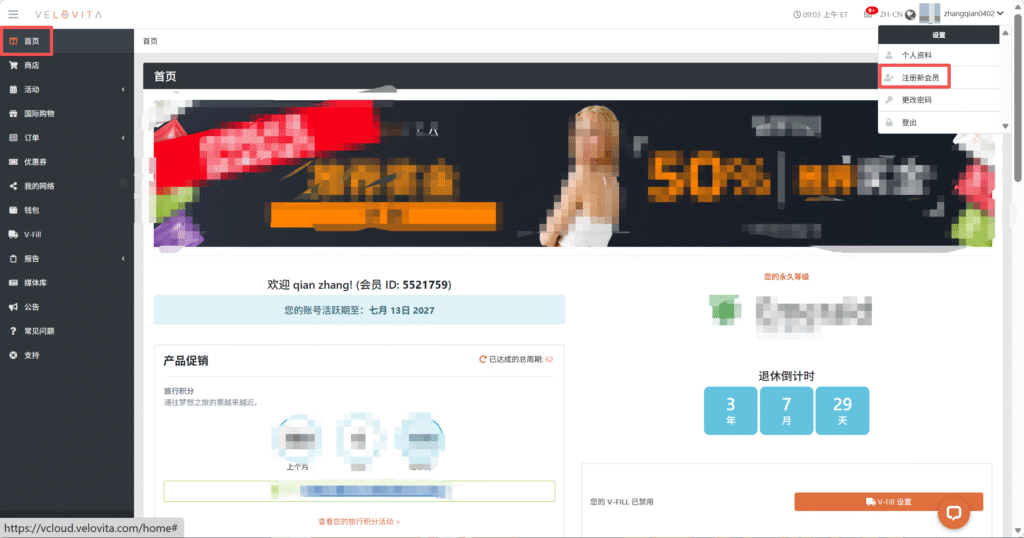Select 注册新会员 from the account menu
Image resolution: width=1024 pixels, height=538 pixels.
pyautogui.click(x=919, y=77)
